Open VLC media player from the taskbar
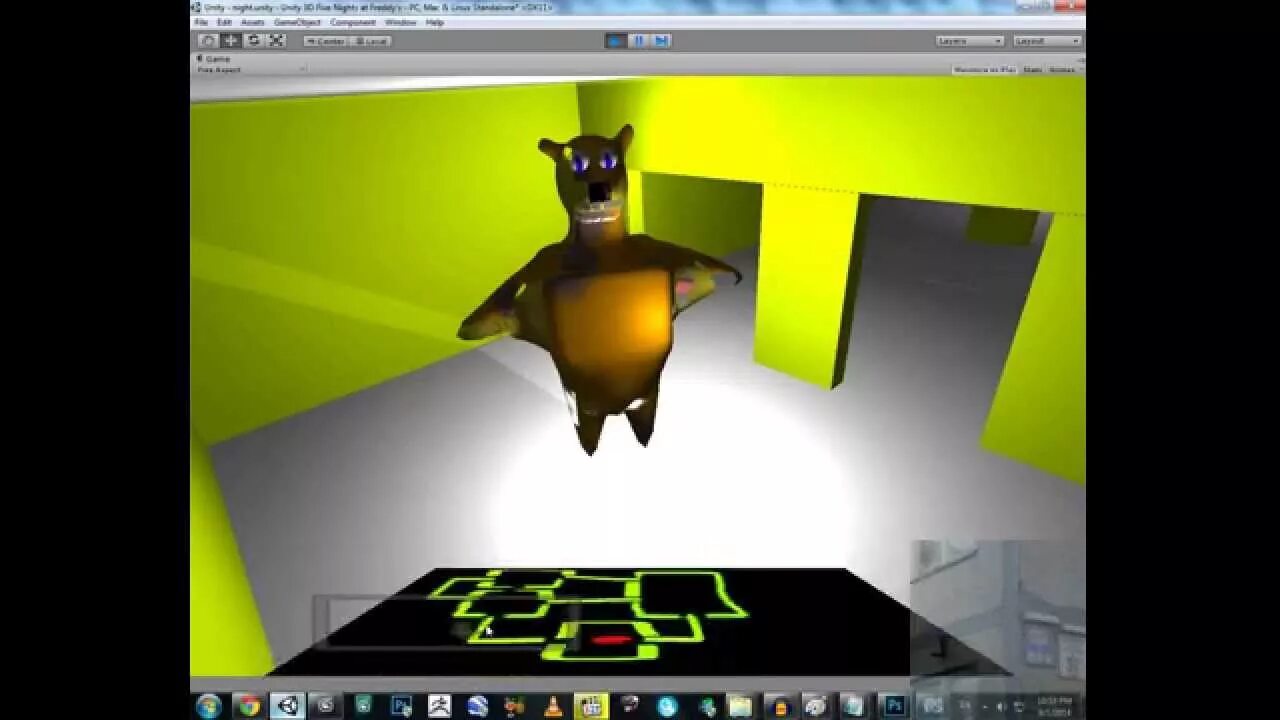Screen dimensions: 1280x720 tap(552, 706)
